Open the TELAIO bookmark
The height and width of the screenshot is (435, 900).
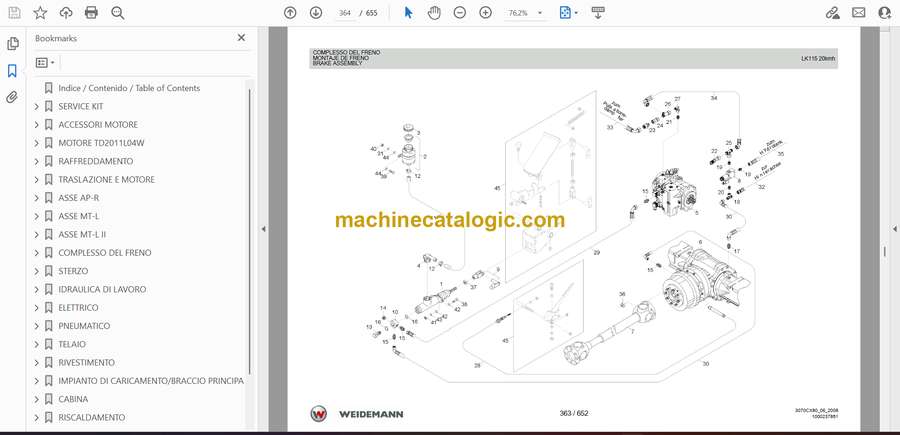[72, 344]
